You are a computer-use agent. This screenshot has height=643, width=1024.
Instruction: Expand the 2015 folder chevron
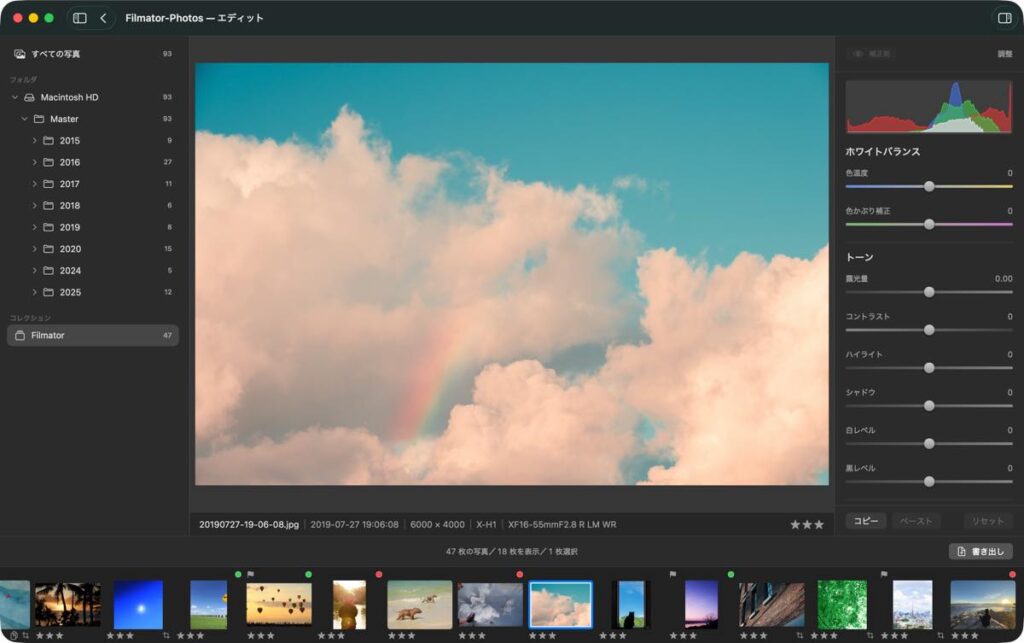[35, 140]
